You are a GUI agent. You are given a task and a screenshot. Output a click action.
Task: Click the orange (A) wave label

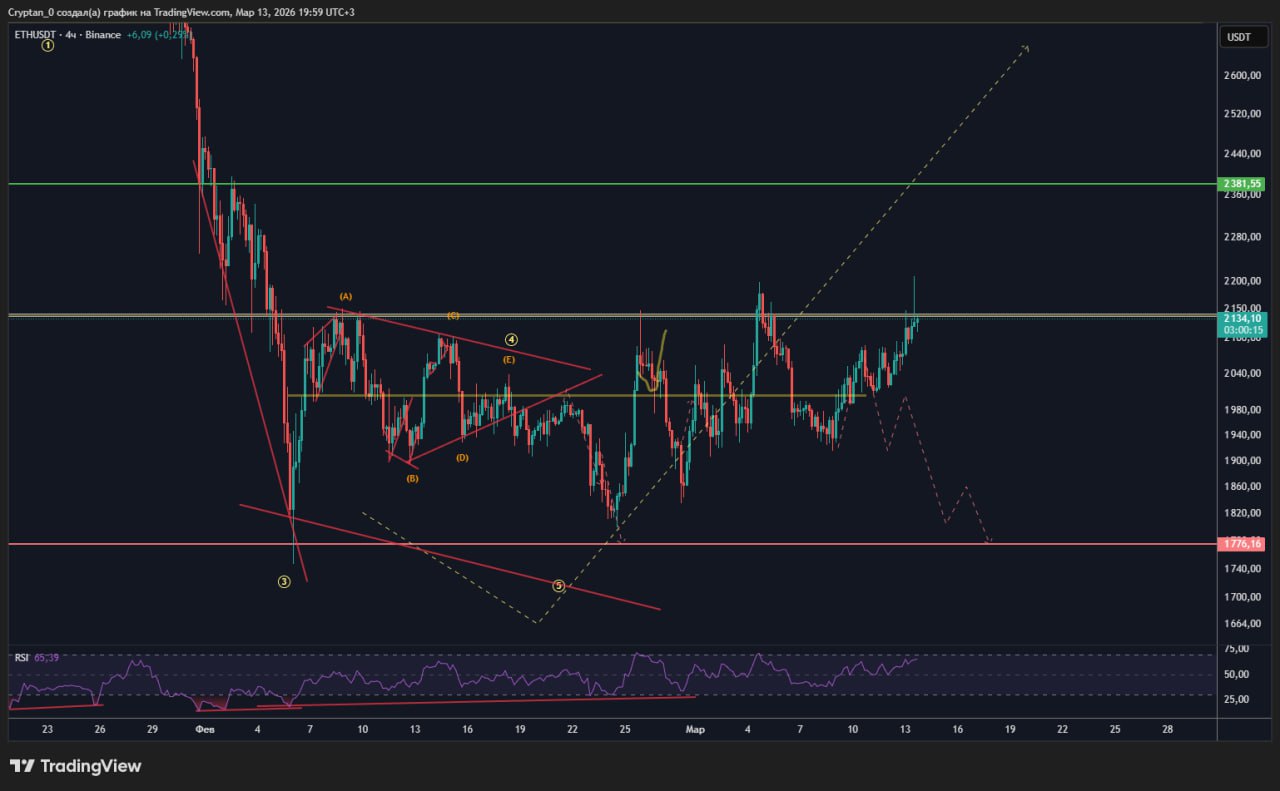point(346,297)
